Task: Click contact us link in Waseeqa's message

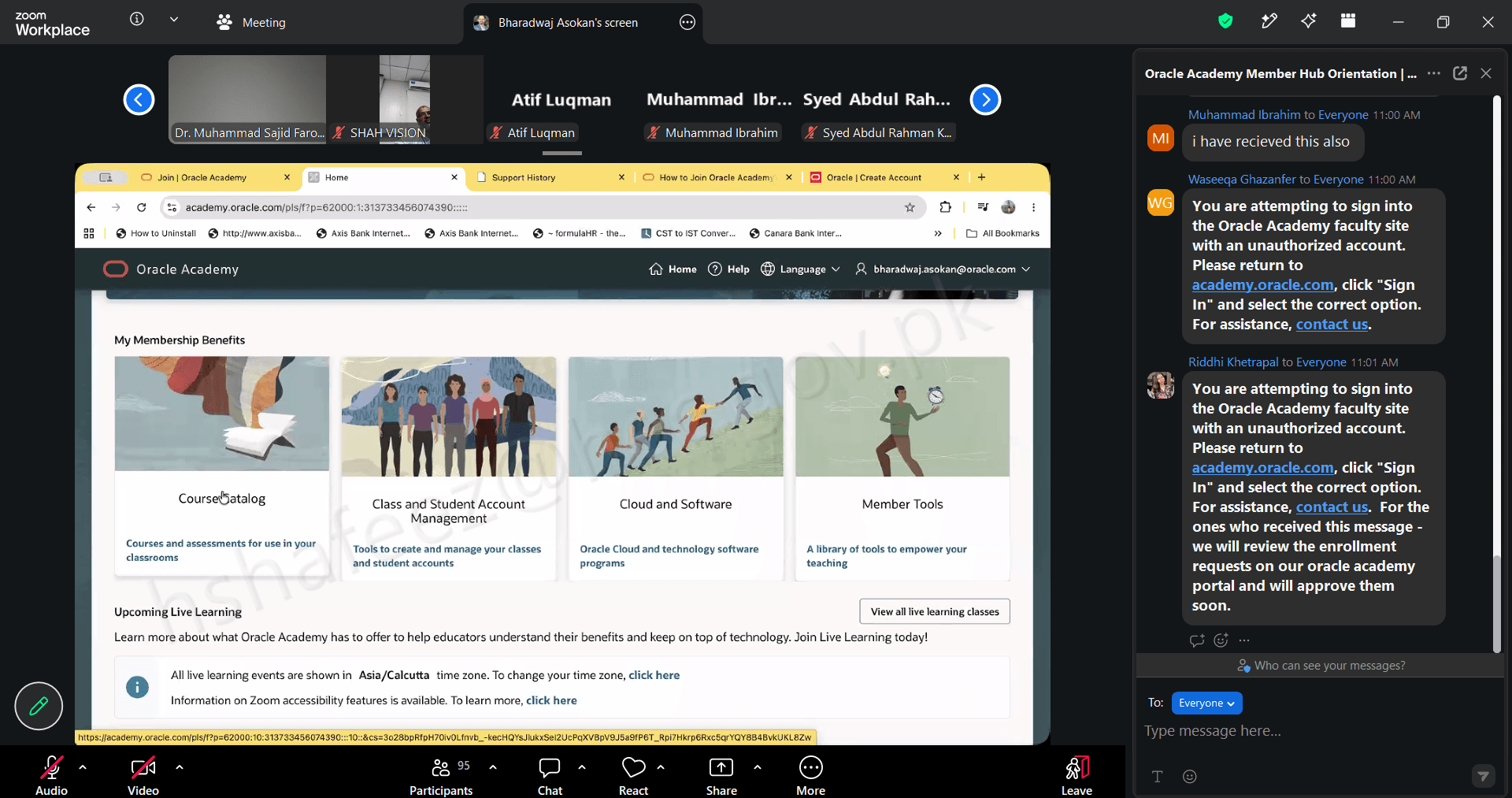Action: click(1332, 325)
